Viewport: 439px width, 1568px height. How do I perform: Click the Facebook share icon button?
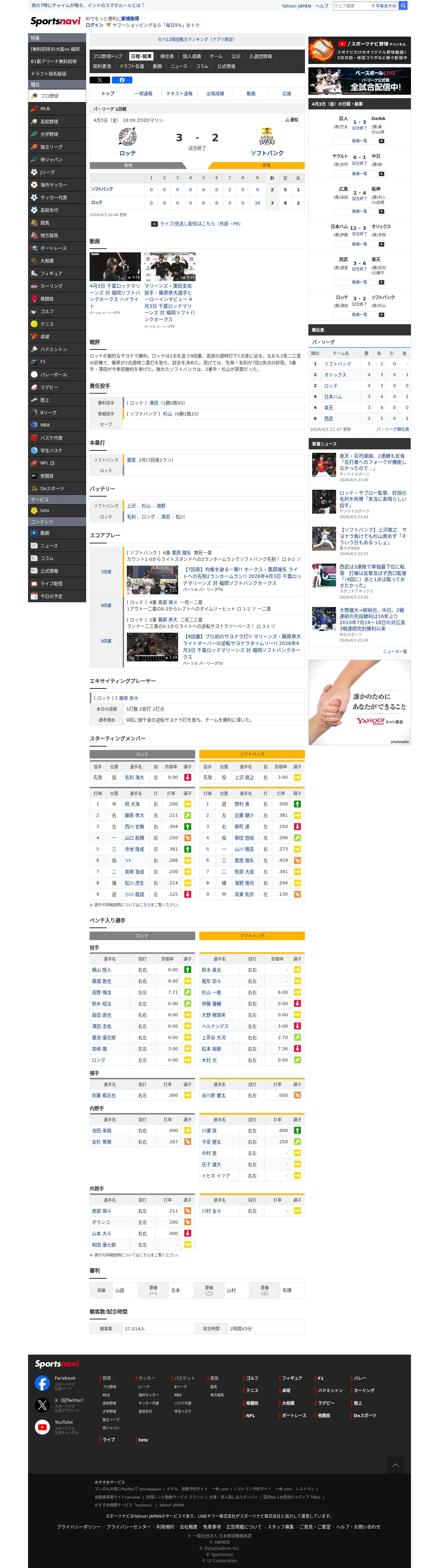122,80
